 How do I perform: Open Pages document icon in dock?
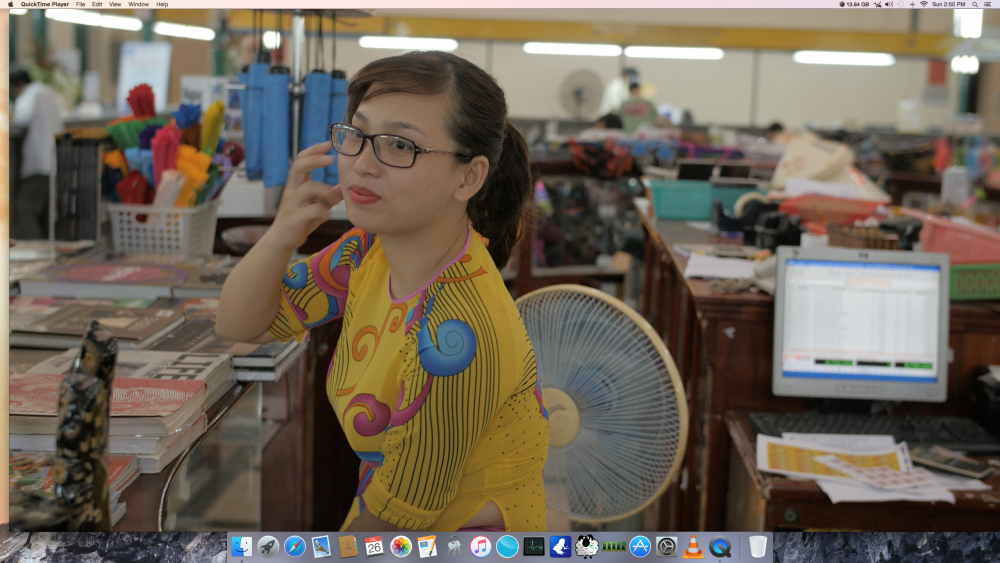coord(427,546)
